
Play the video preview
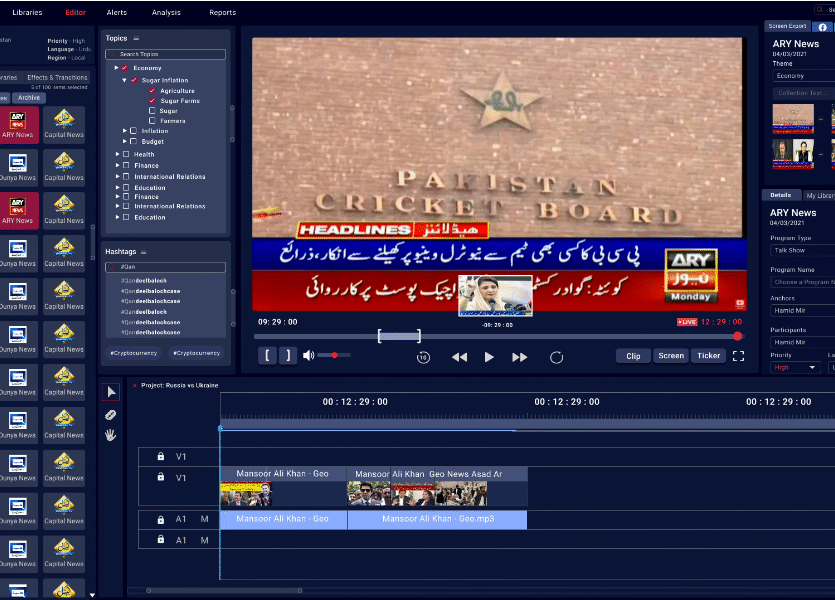(x=489, y=357)
